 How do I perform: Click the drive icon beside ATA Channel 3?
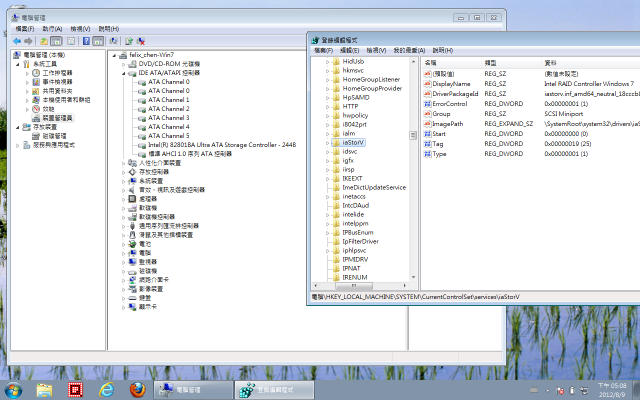tap(142, 118)
